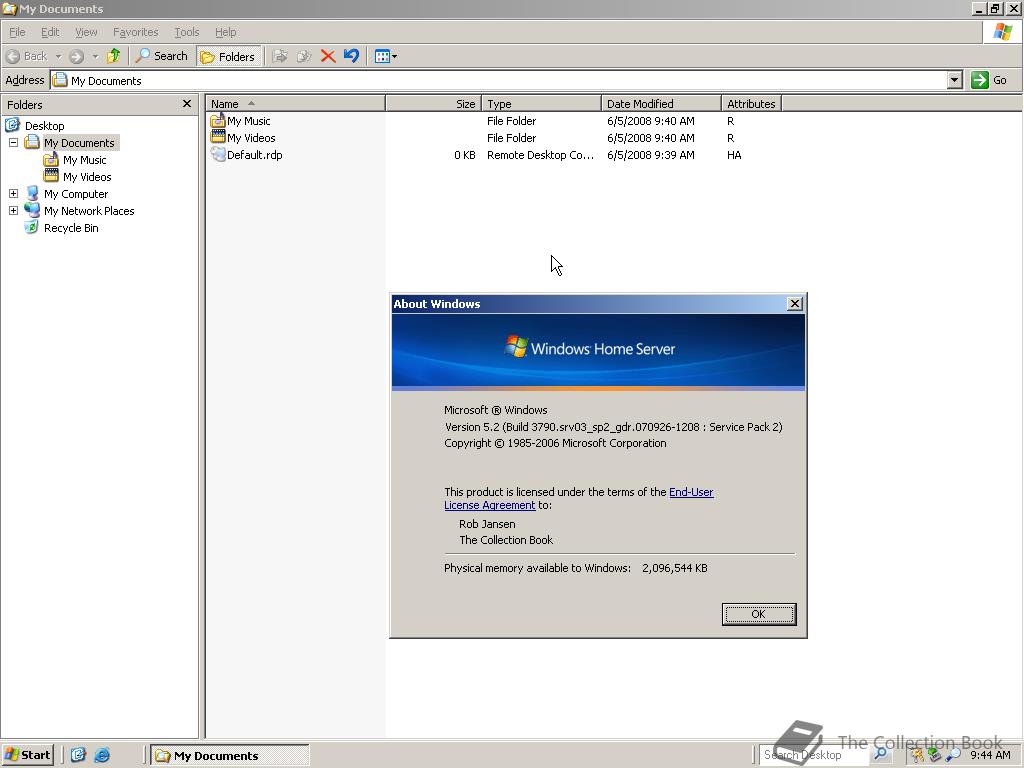Select the My Videos folder icon in list
Viewport: 1024px width, 768px height.
click(x=217, y=137)
